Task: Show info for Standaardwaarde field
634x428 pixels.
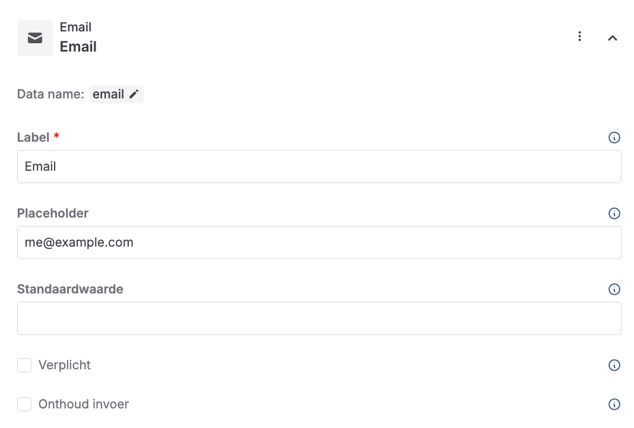Action: tap(614, 289)
